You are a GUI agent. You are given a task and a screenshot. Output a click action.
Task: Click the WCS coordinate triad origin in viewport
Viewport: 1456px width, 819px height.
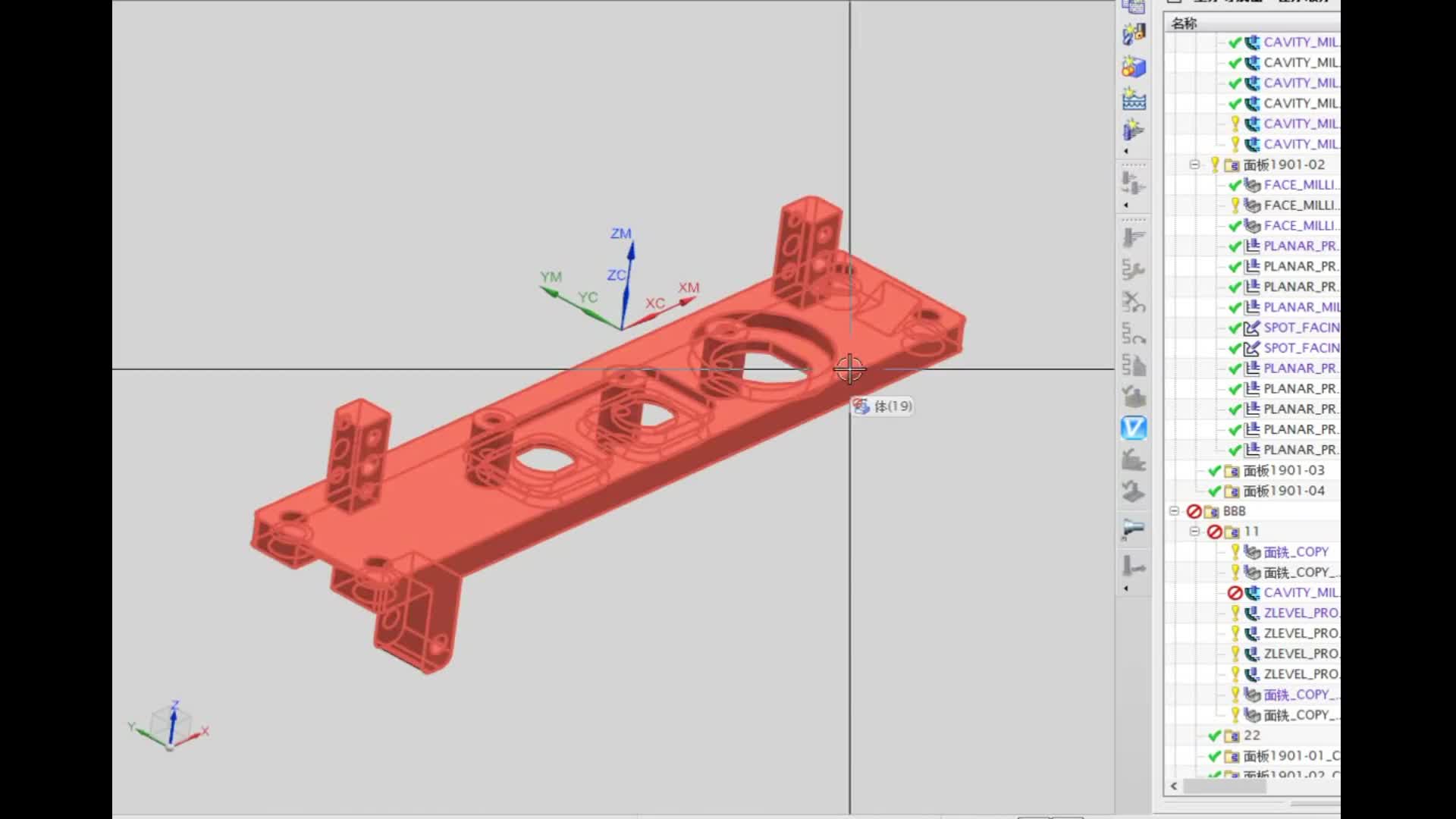pos(622,329)
